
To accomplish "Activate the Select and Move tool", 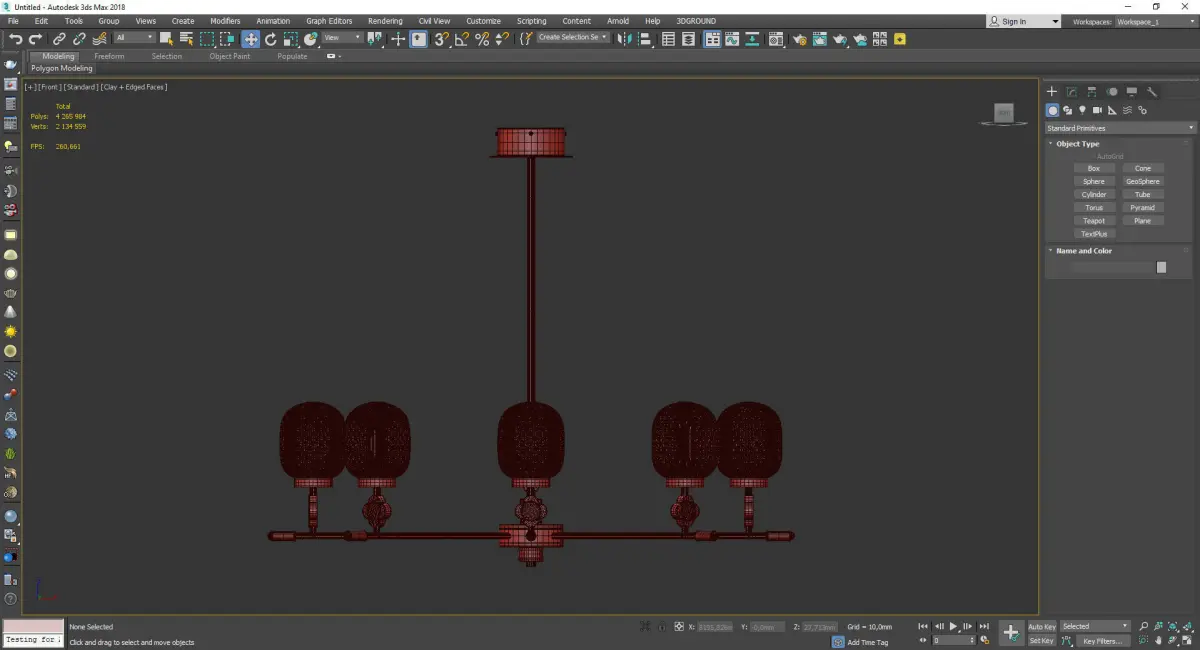I will point(250,39).
